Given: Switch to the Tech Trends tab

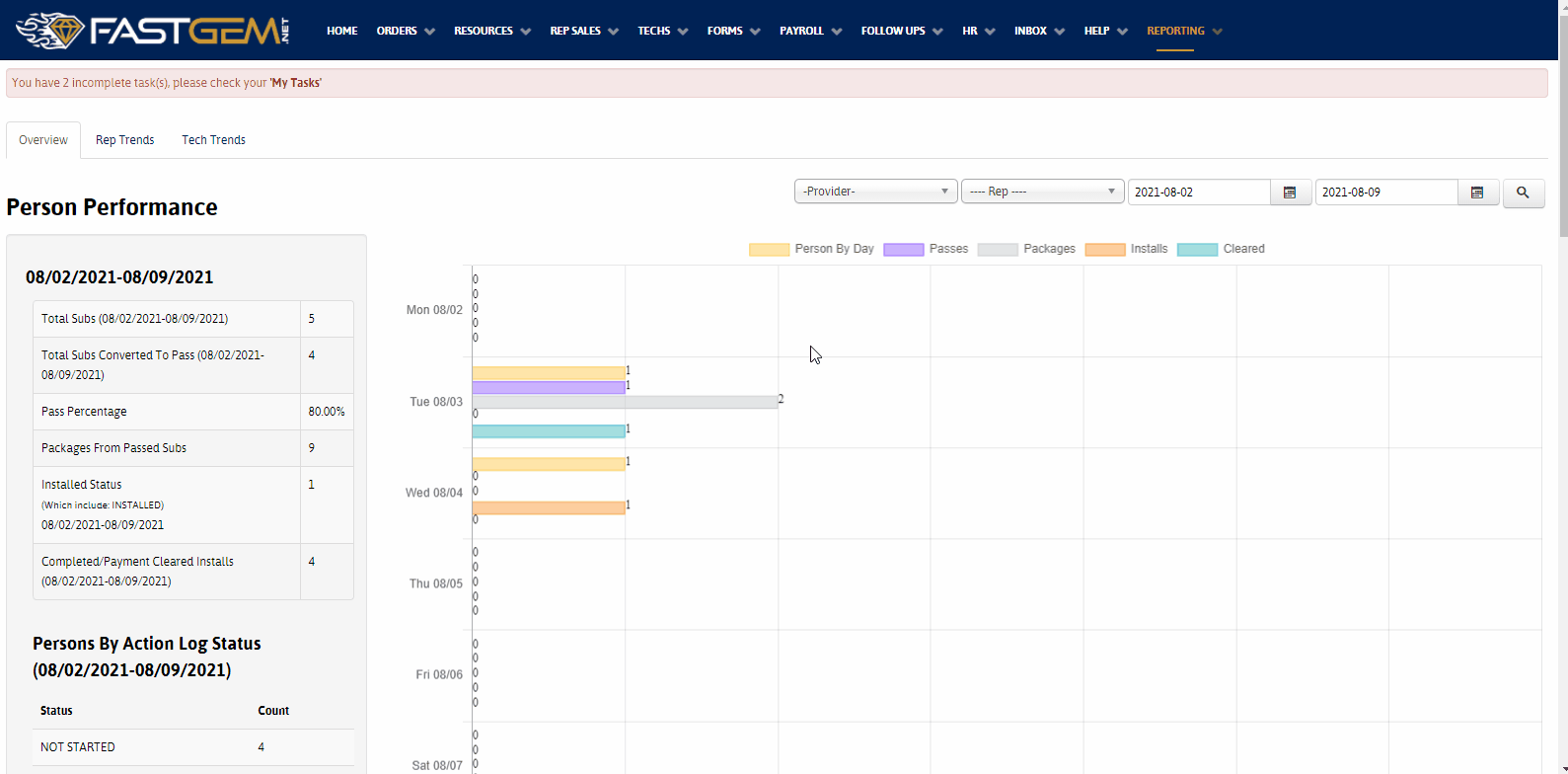Looking at the screenshot, I should pos(213,140).
